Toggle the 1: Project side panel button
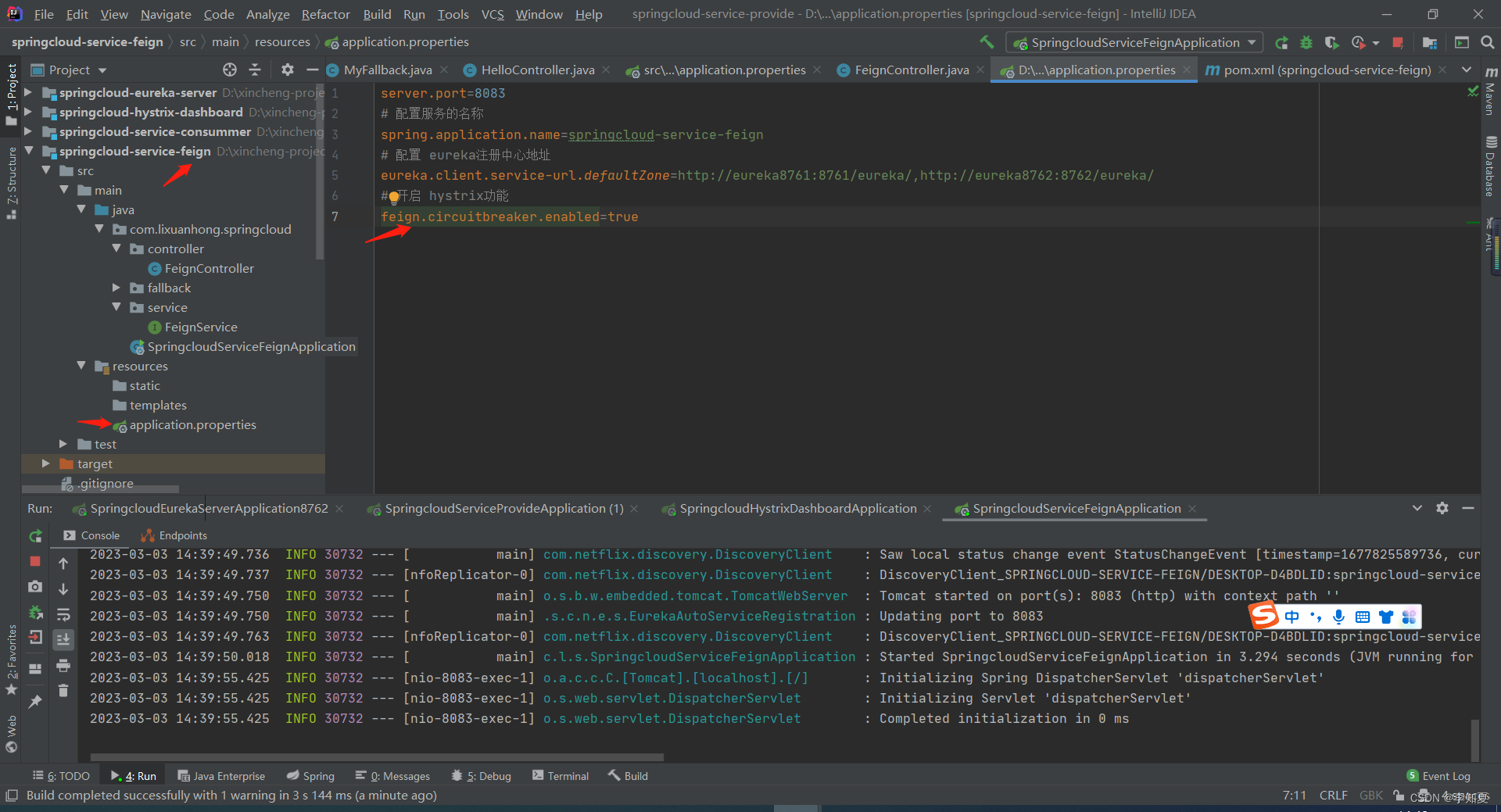Screen dimensions: 1501x812 pos(11,95)
